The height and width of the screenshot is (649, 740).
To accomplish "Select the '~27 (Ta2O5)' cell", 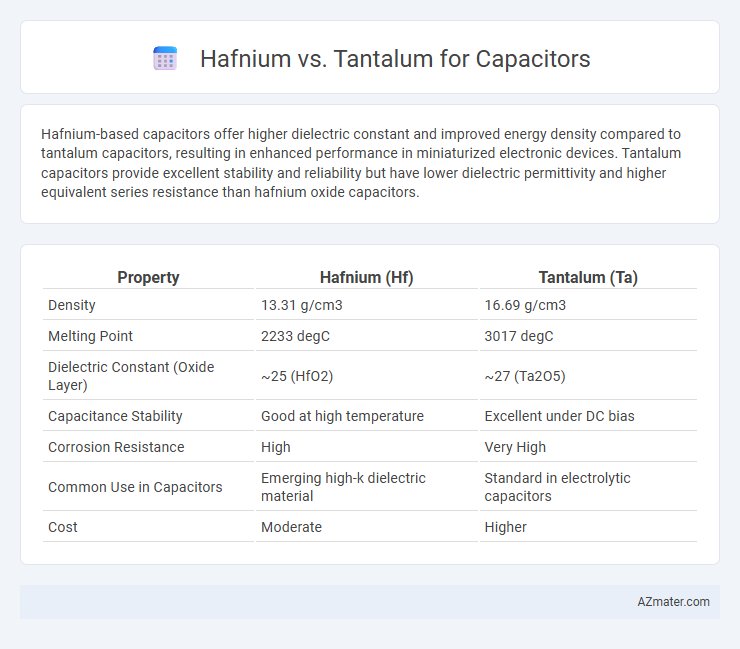I will click(525, 376).
